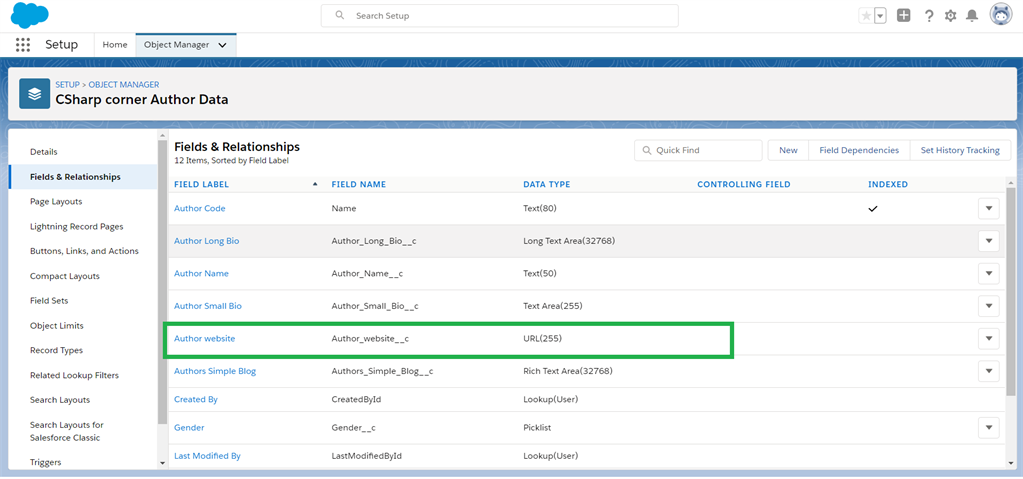Expand Authors Simple Blog row actions menu
Viewport: 1023px width, 479px height.
click(x=988, y=371)
